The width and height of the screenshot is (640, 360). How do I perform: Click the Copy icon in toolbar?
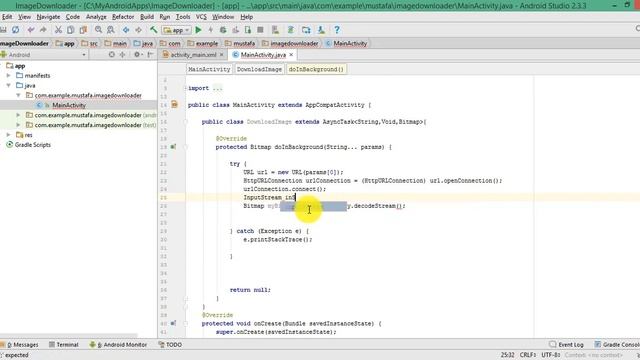[71, 30]
